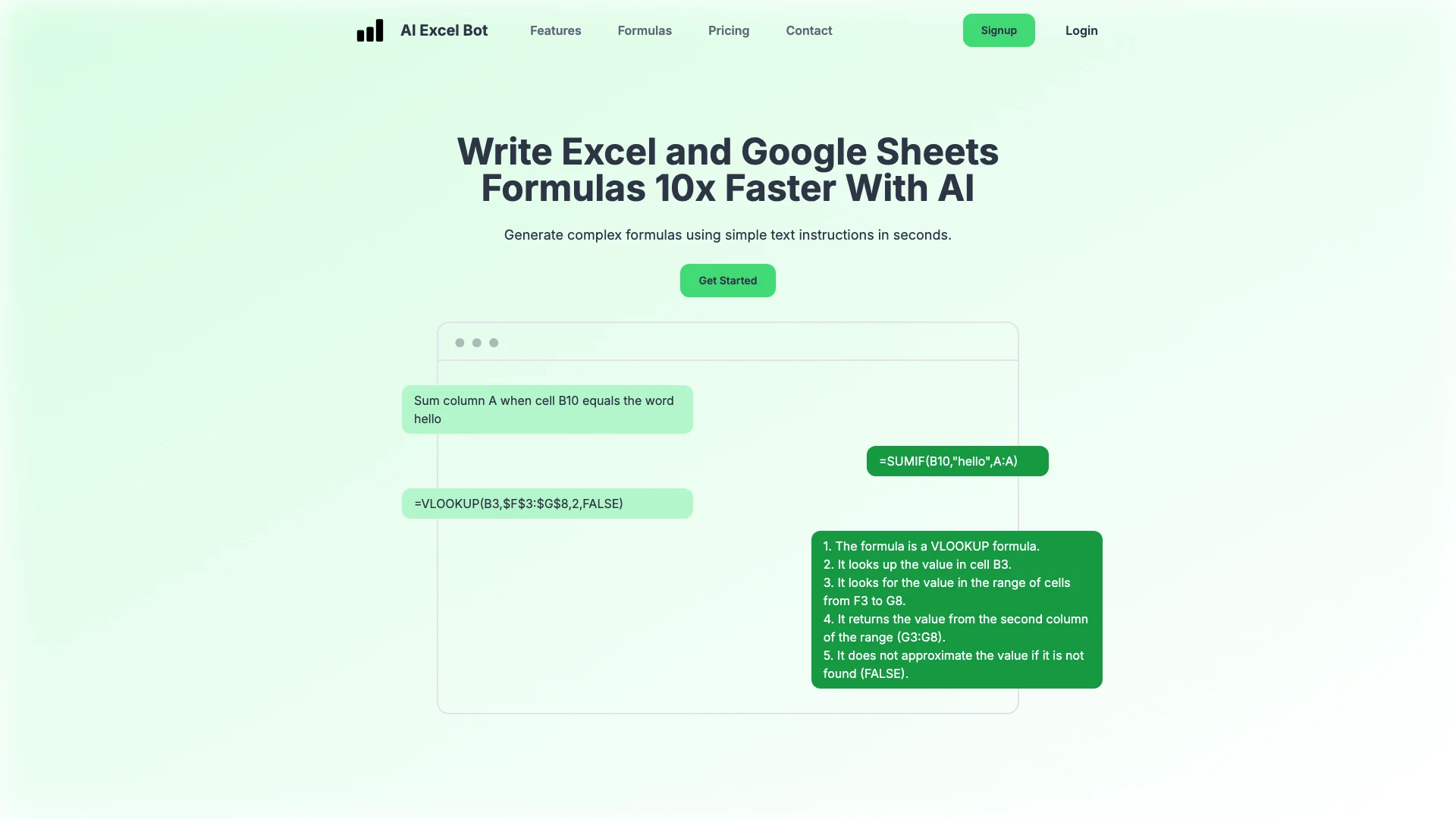This screenshot has height=819, width=1456.
Task: Click the AI Excel Bot bar chart icon
Action: [x=370, y=30]
